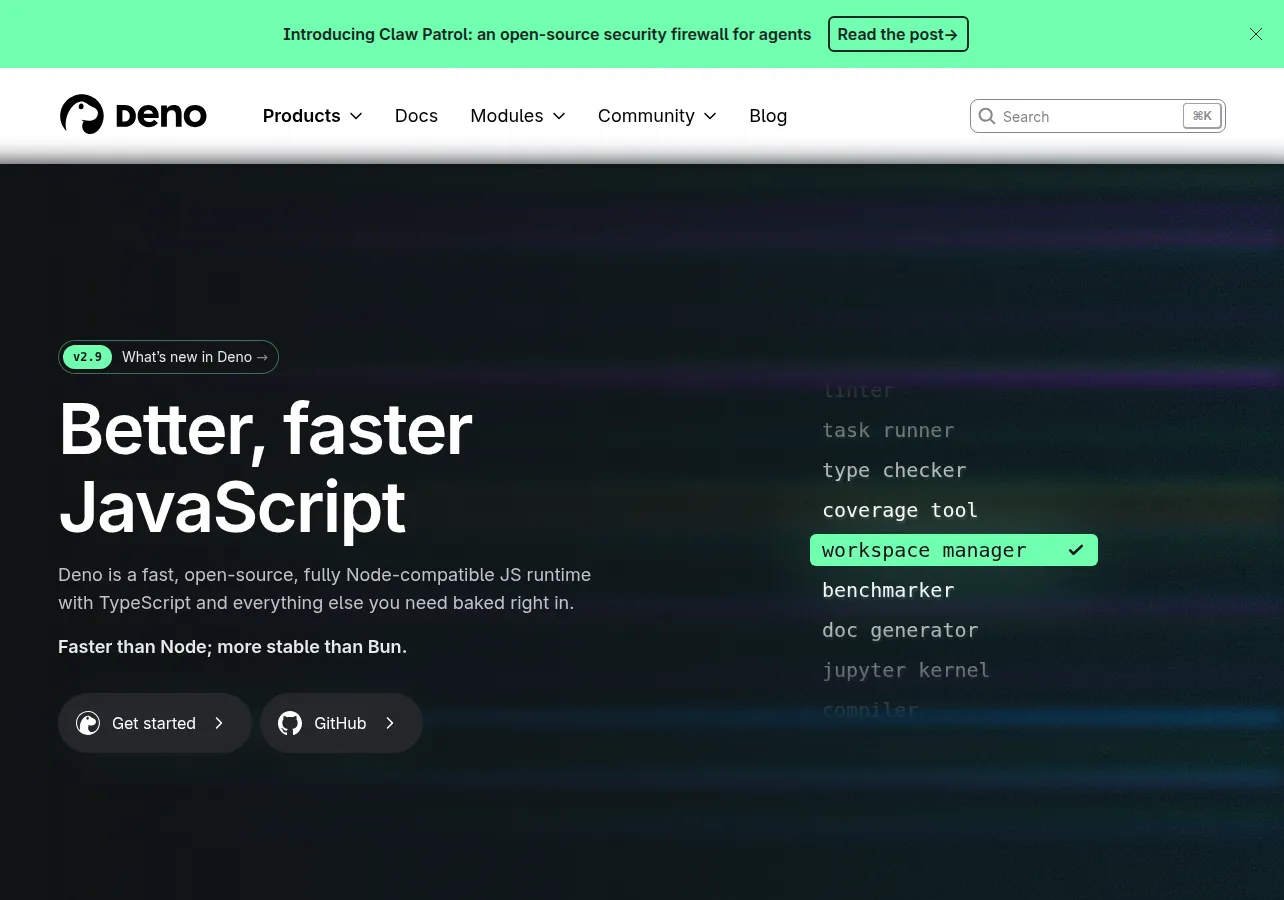Click the Deno dinosaur logo icon

[82, 115]
